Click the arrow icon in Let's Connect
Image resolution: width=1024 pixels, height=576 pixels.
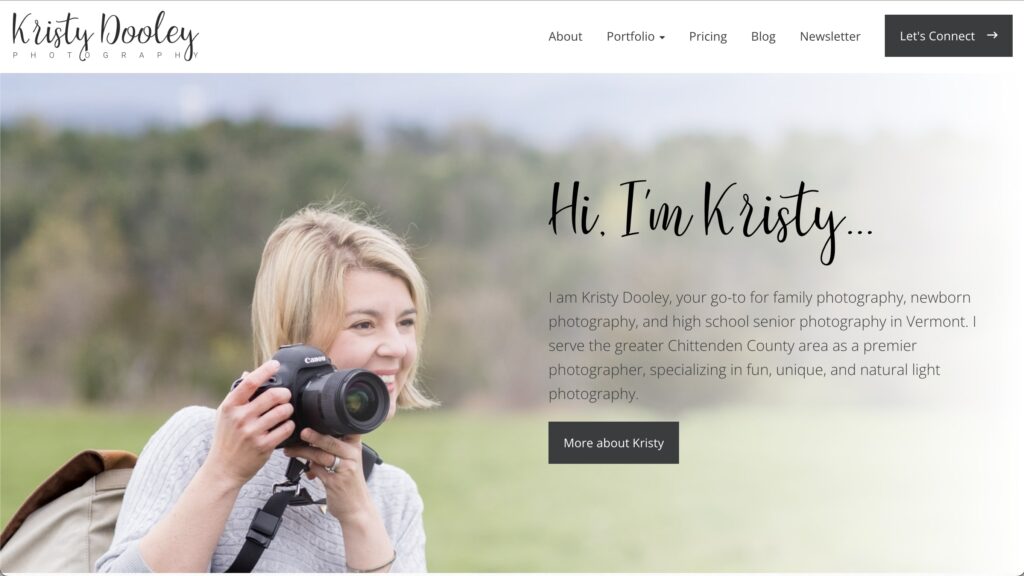click(992, 35)
